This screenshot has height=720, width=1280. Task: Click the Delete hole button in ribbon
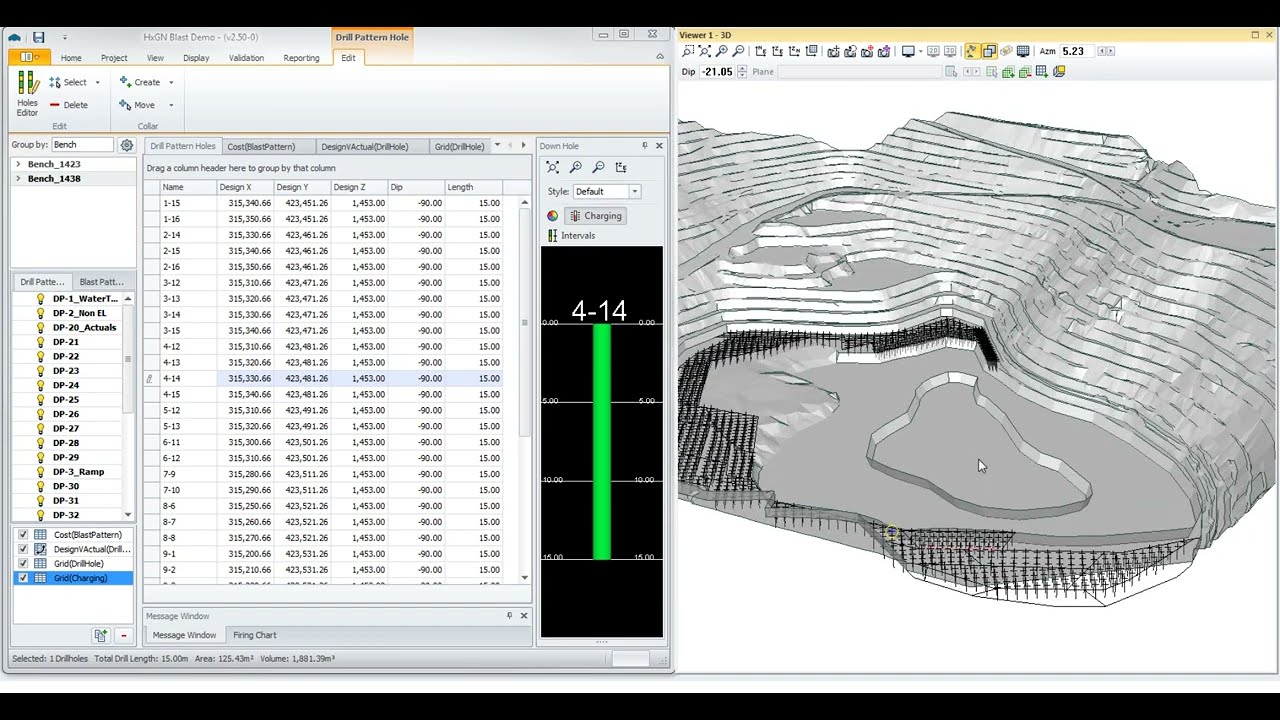tap(68, 105)
